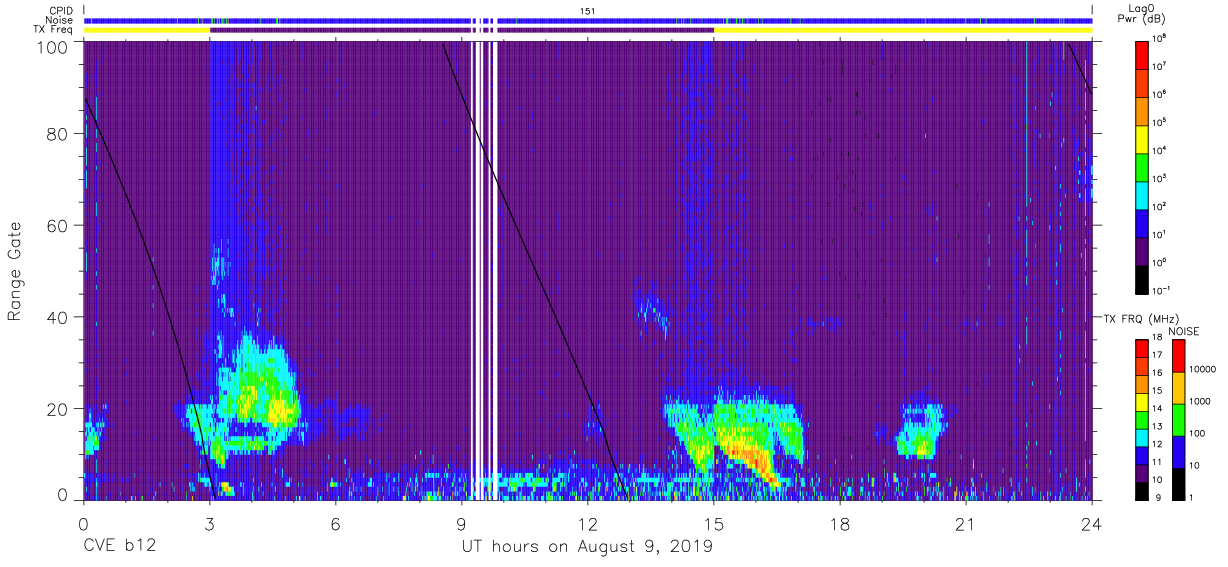
Task: Select the green 13–14 MHz TX FRQ swatch
Action: 1142,418
